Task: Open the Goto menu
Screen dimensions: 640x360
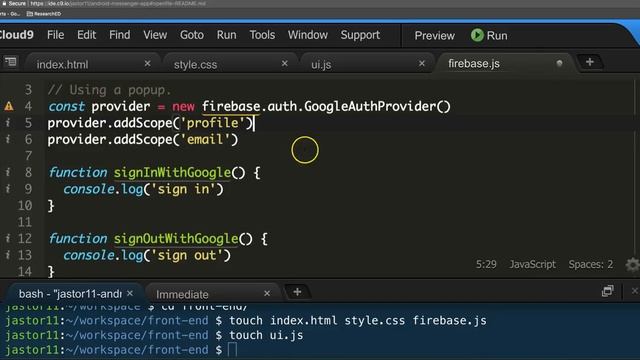Action: click(192, 35)
